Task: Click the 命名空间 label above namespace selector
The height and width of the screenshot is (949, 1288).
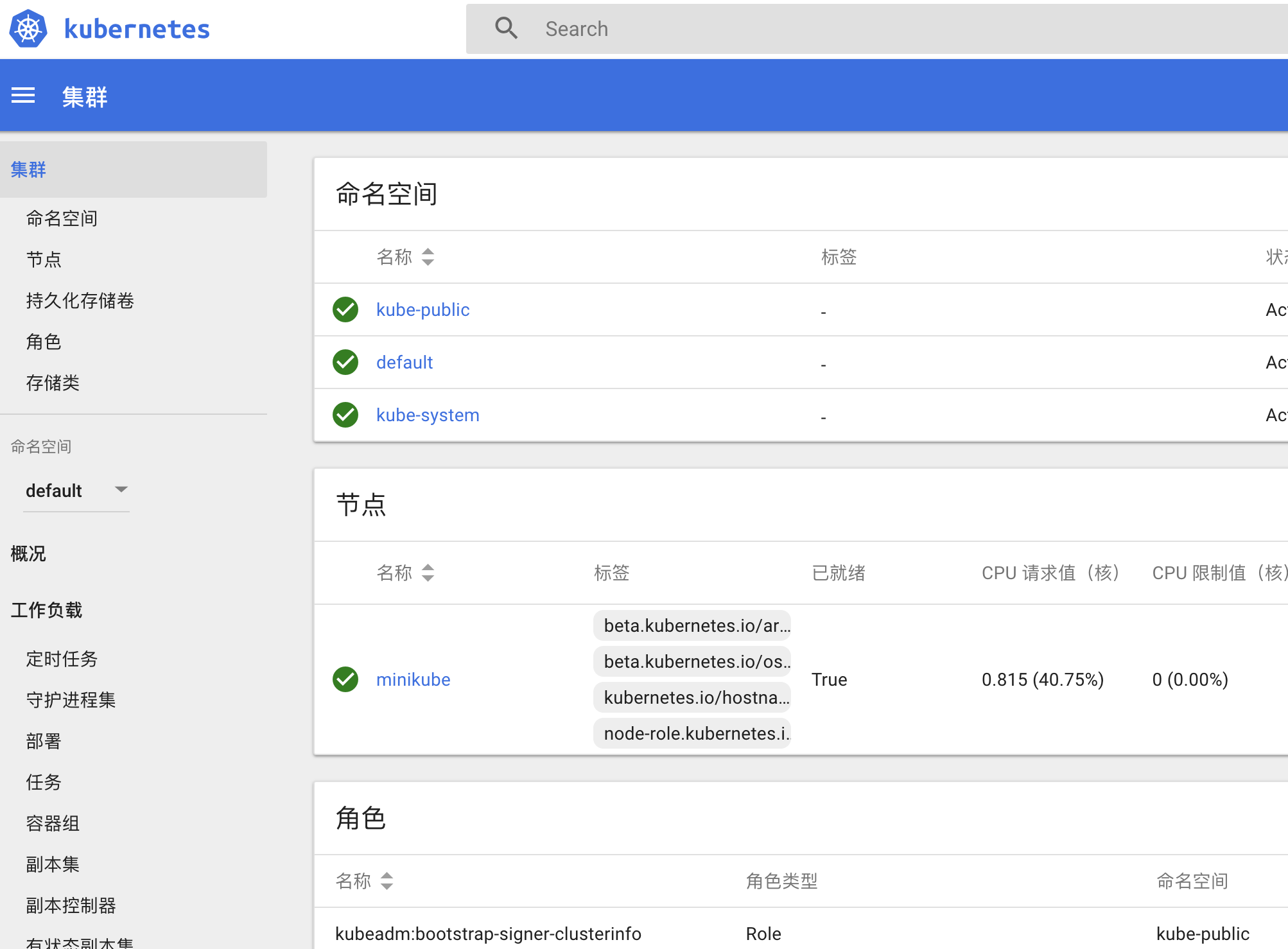Action: pos(41,446)
